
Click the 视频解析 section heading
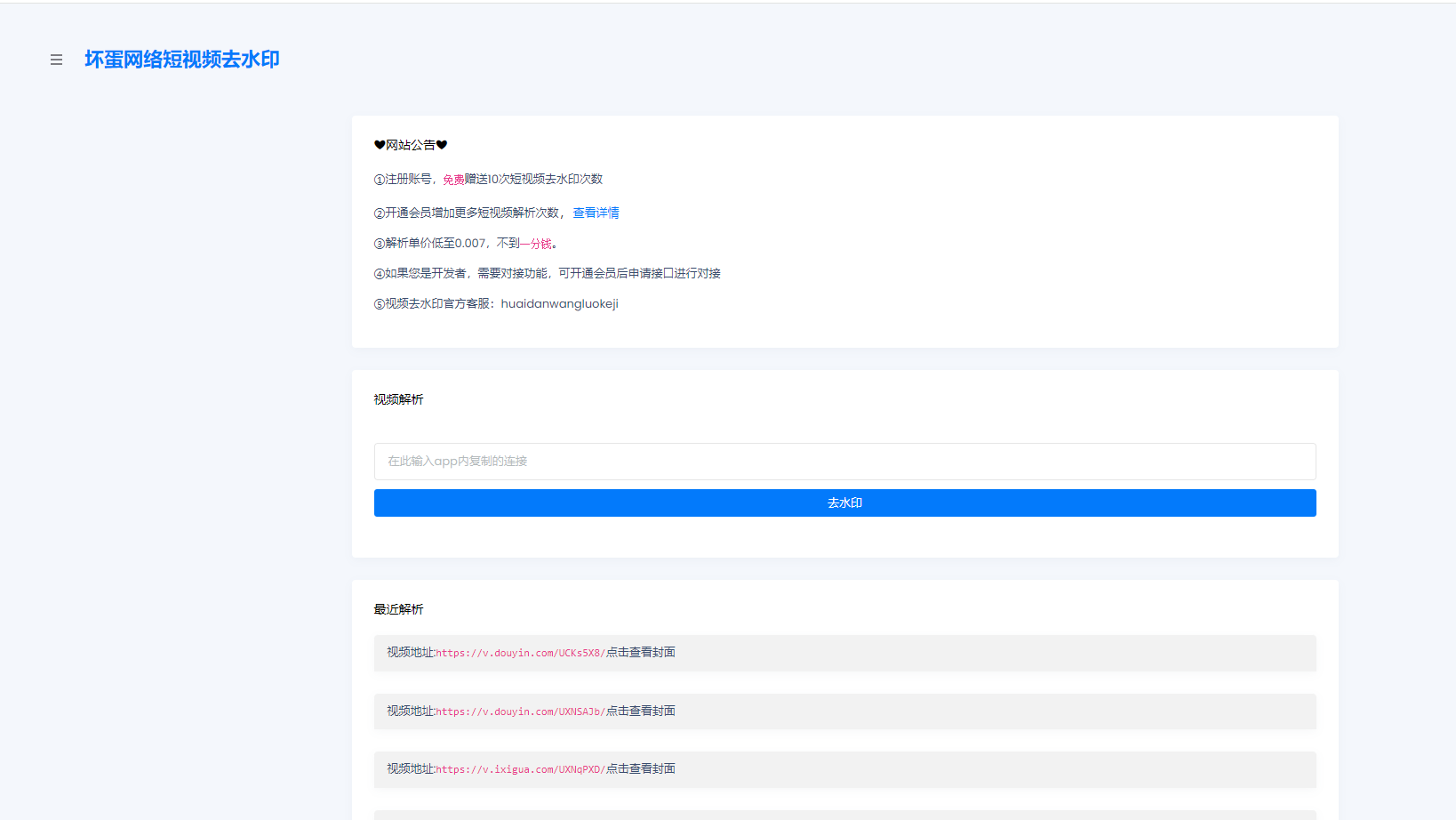pyautogui.click(x=398, y=400)
